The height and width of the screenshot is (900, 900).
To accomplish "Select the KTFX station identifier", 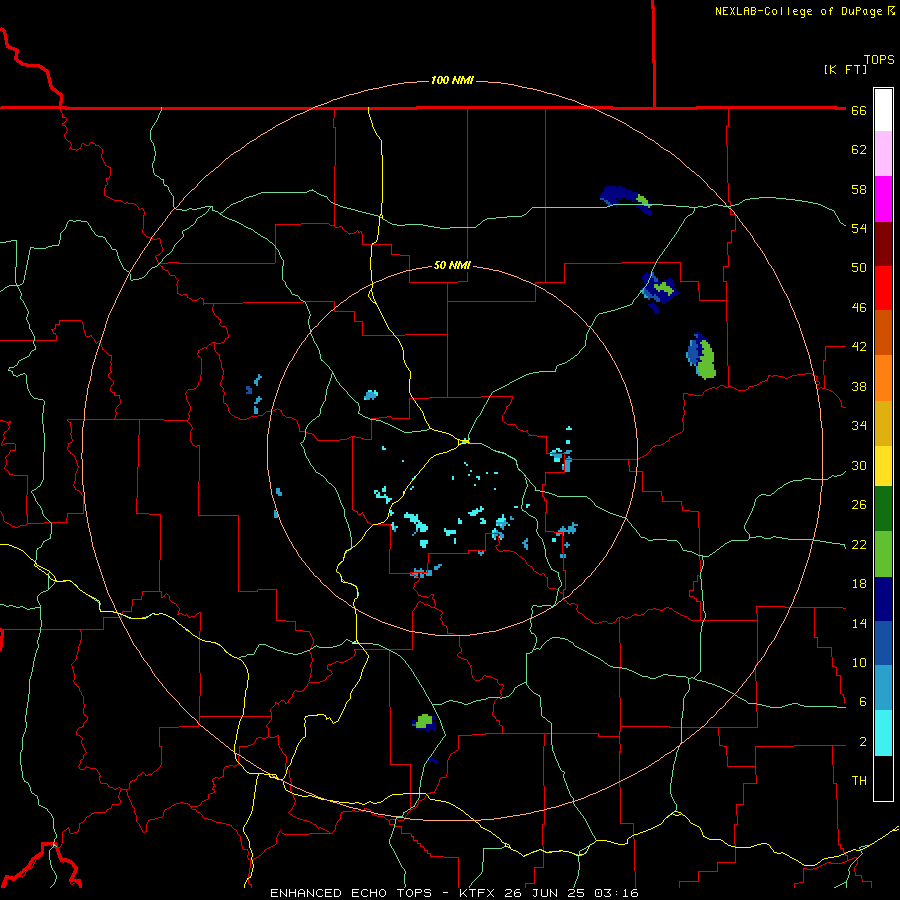I will pos(478,893).
